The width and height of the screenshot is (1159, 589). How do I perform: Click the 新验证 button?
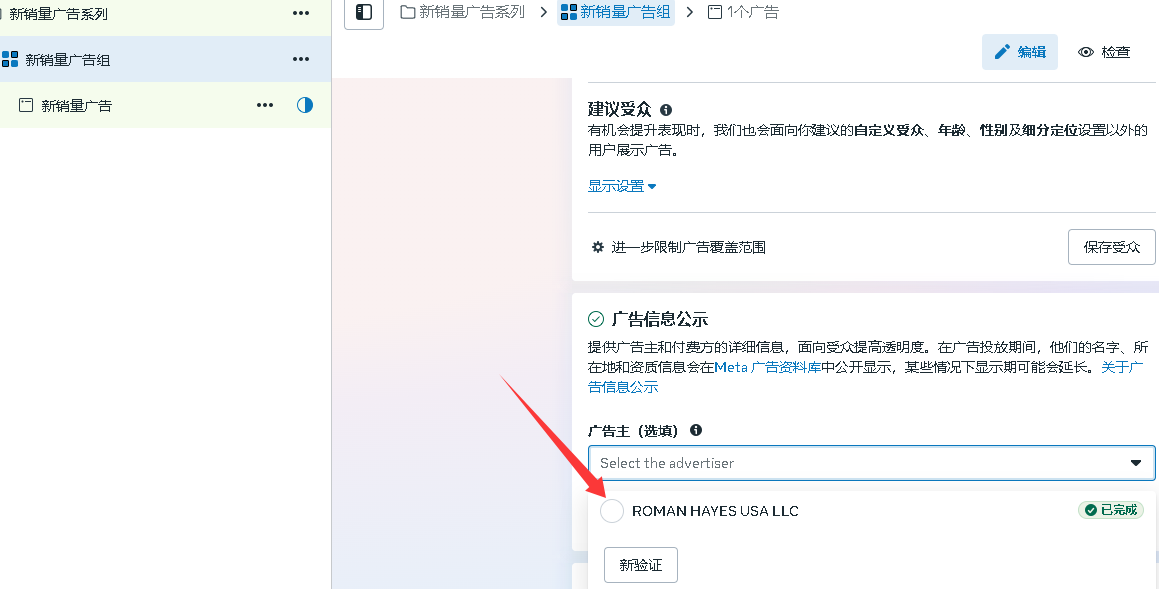tap(641, 565)
